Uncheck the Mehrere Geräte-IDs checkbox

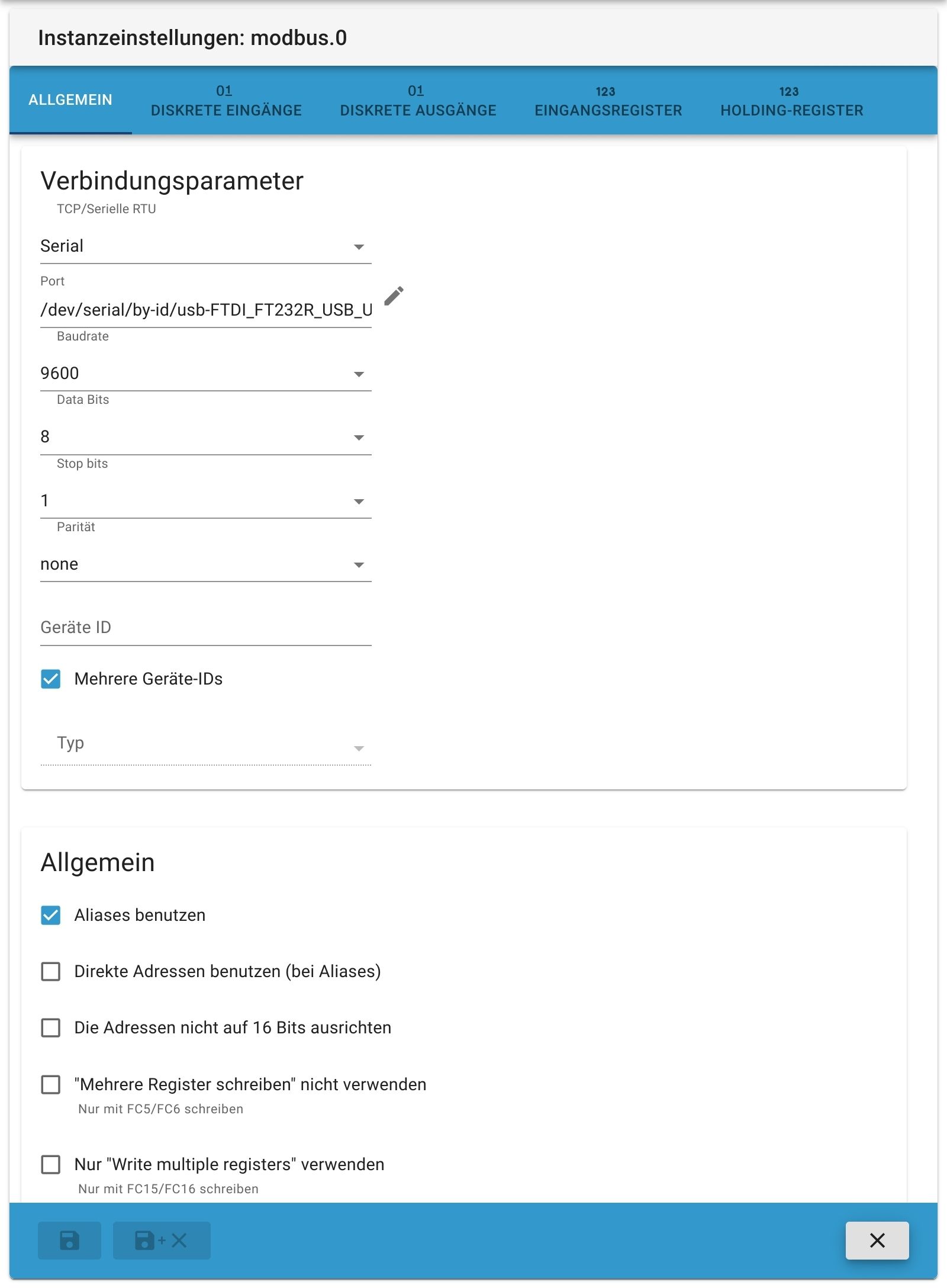click(x=51, y=679)
